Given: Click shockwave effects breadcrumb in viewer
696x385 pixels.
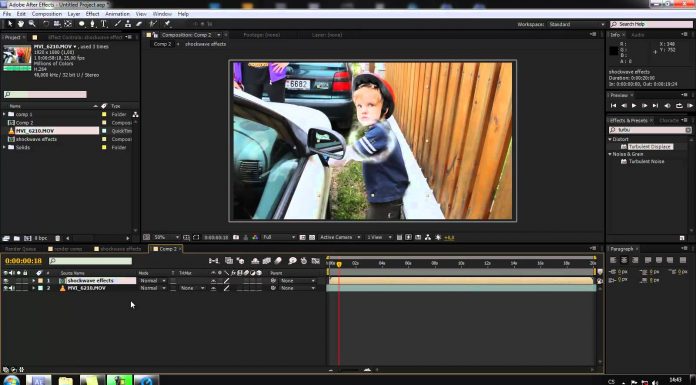Looking at the screenshot, I should (x=206, y=44).
